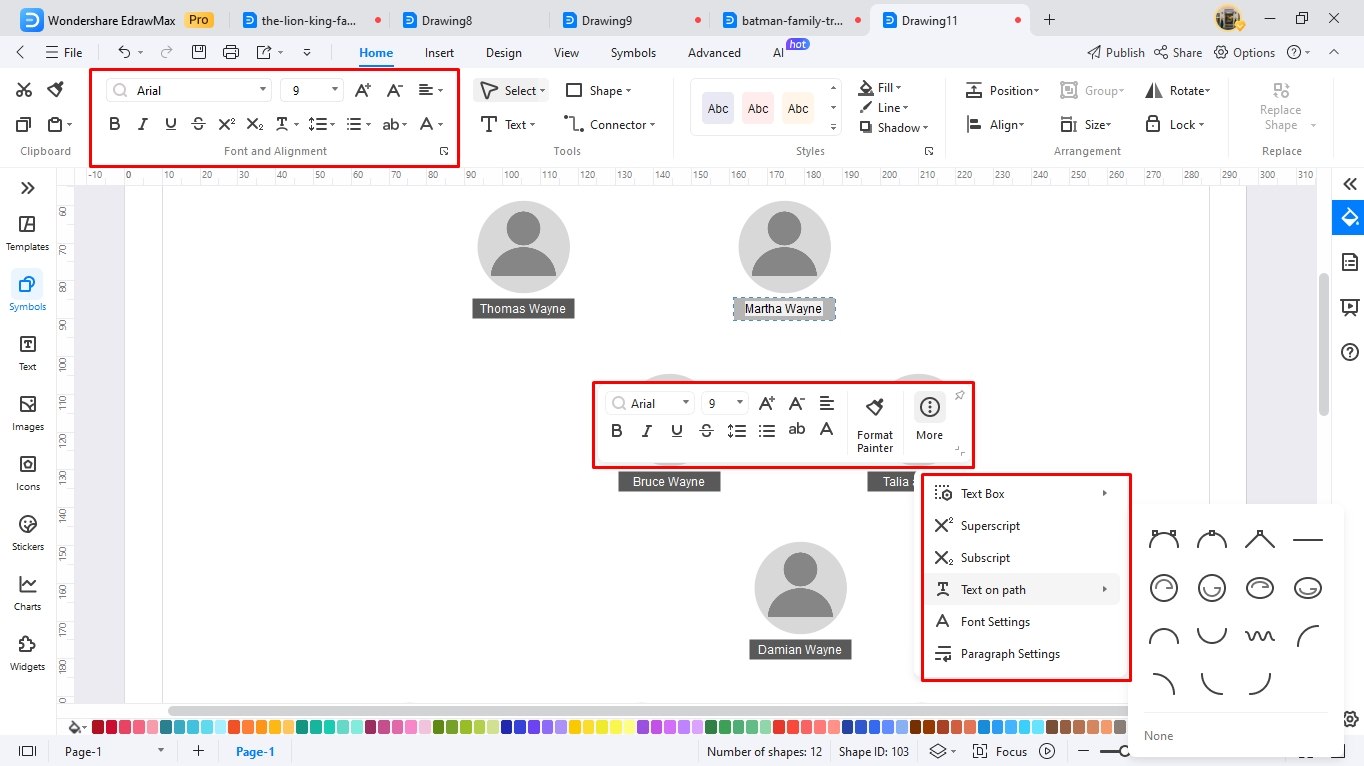
Task: Select the Thomas Wayne name label
Action: [523, 309]
